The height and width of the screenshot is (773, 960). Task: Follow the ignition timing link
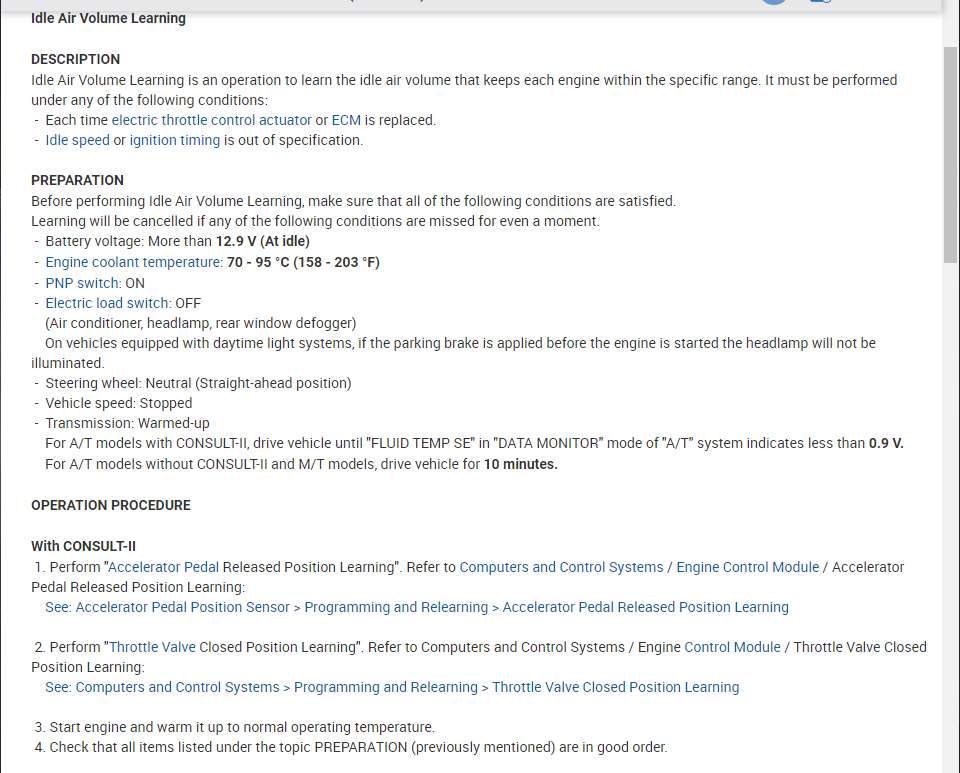(x=175, y=140)
